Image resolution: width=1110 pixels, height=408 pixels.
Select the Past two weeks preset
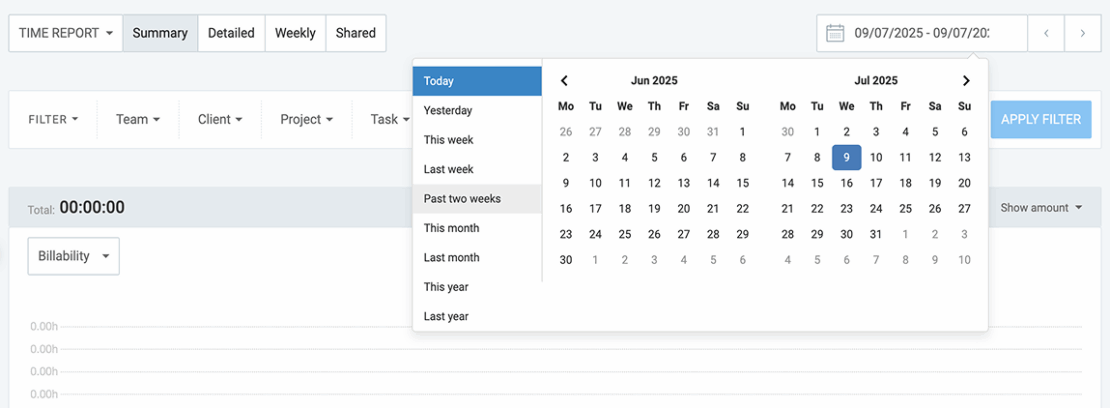(x=477, y=198)
